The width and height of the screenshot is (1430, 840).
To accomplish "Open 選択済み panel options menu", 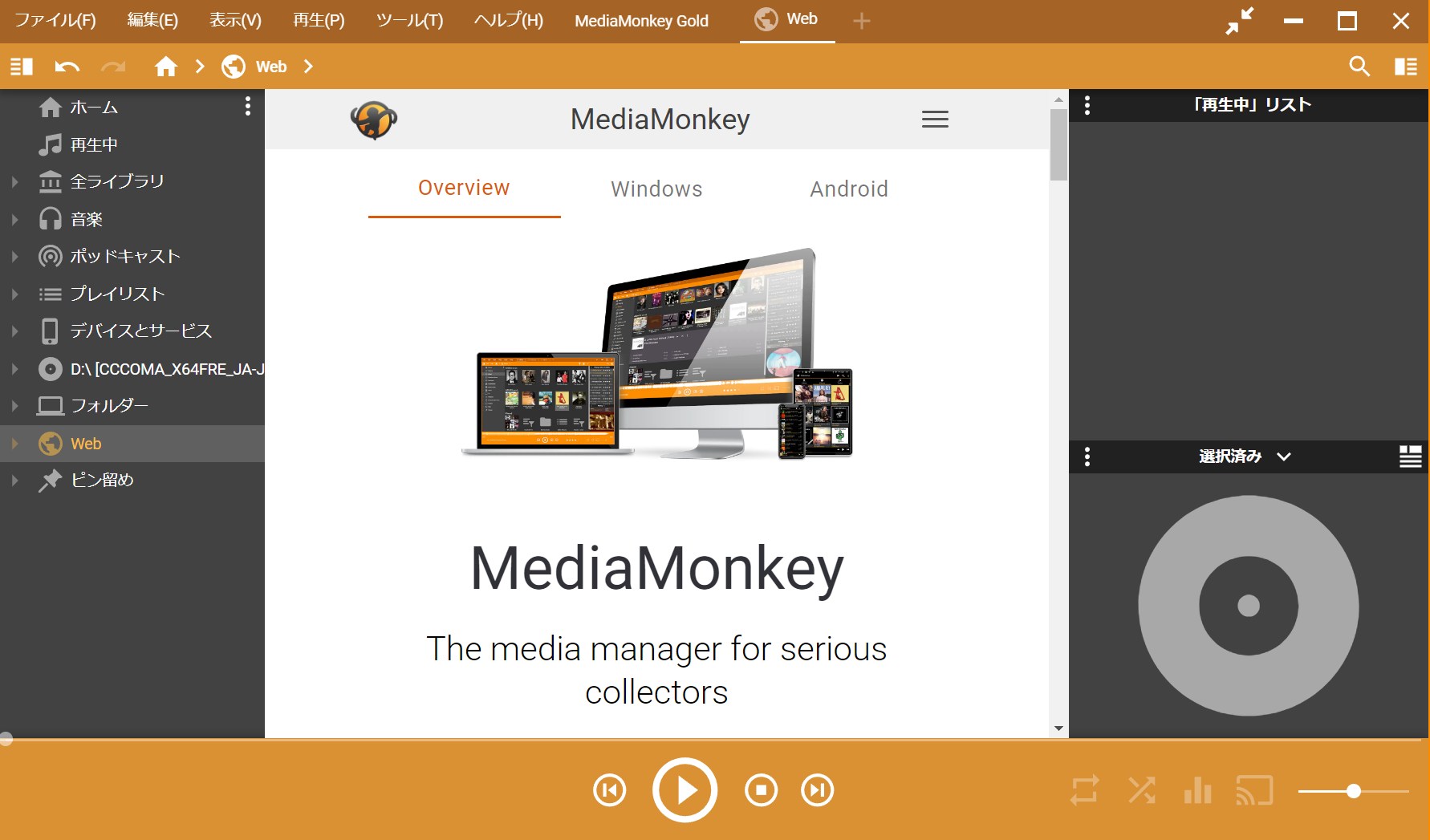I will click(1087, 457).
